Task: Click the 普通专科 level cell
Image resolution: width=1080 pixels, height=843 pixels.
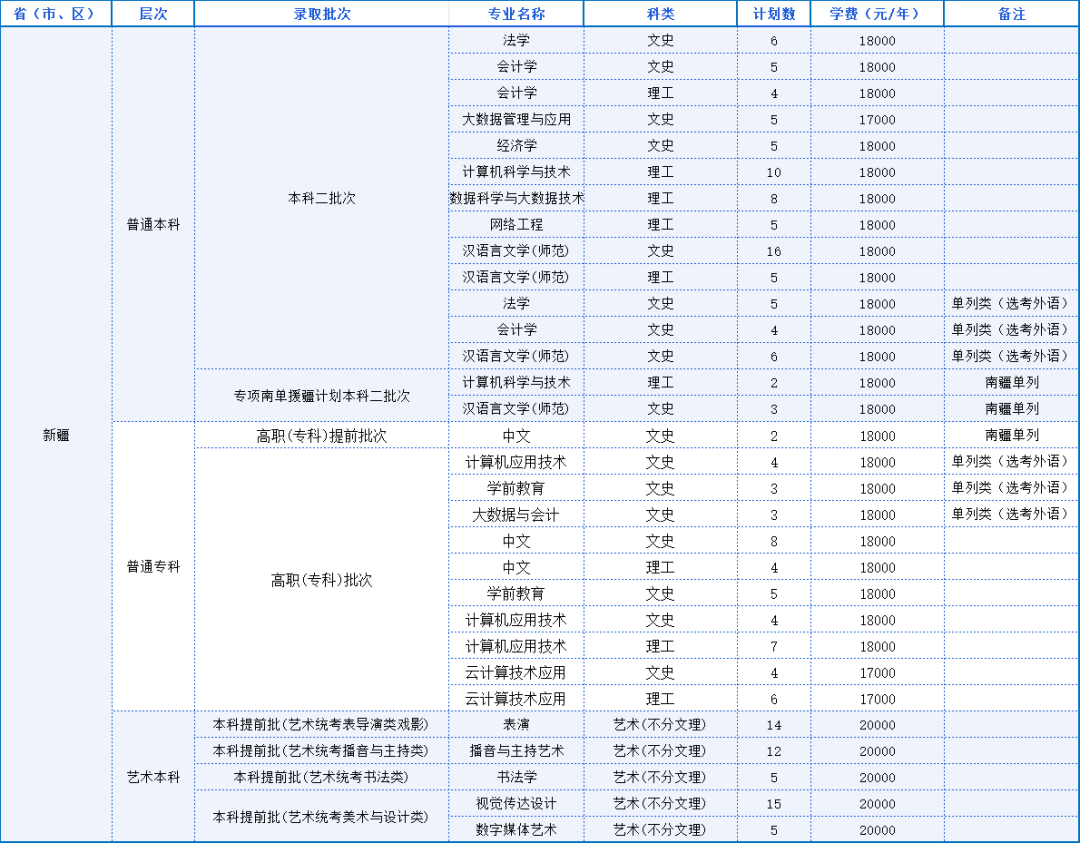Action: [x=152, y=566]
